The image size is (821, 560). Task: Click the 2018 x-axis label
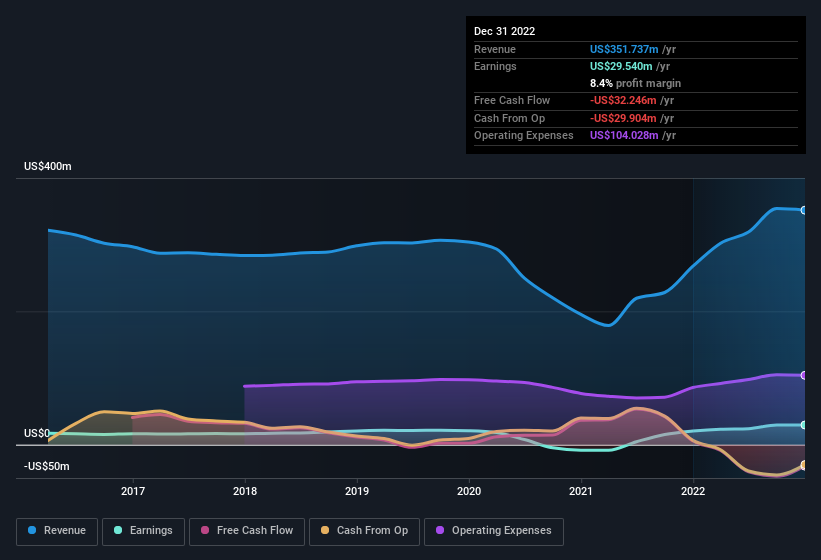[245, 491]
